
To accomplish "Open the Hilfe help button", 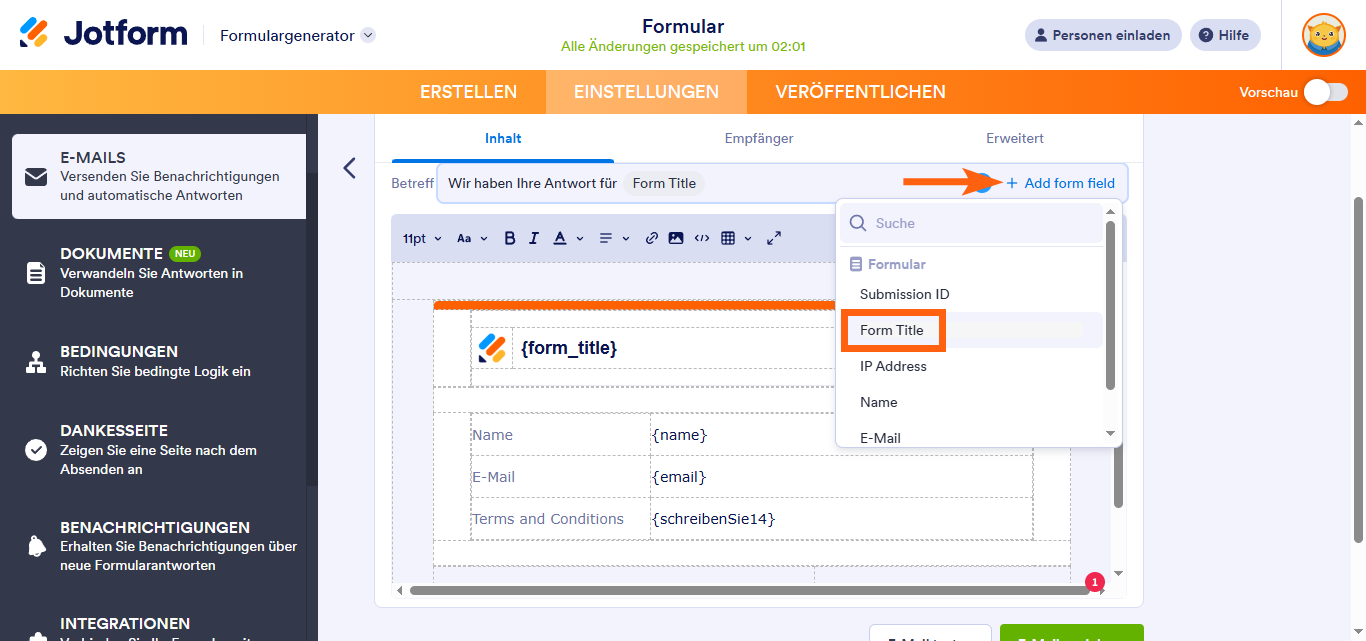I will point(1224,35).
